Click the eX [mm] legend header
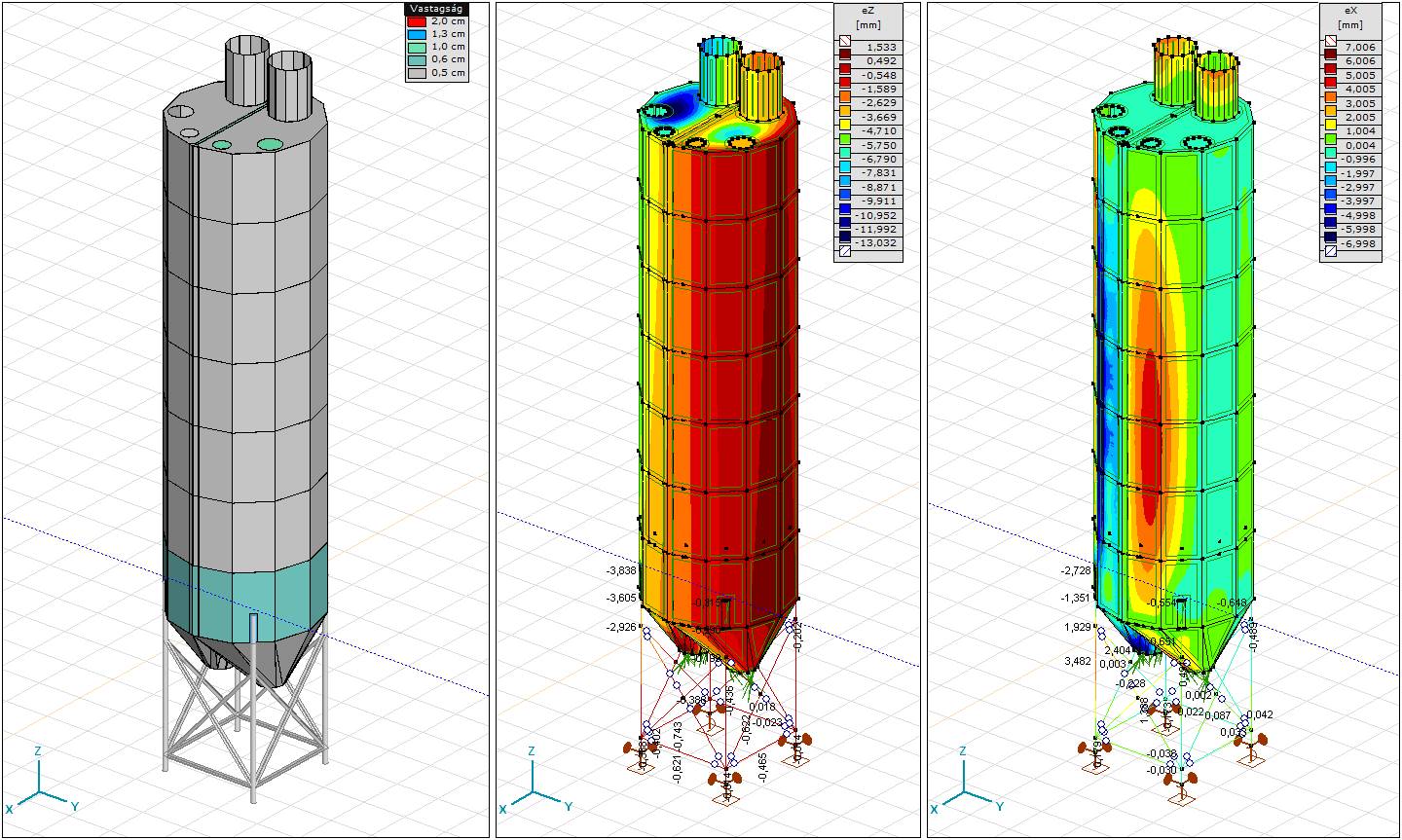The height and width of the screenshot is (840, 1402). [x=1348, y=17]
